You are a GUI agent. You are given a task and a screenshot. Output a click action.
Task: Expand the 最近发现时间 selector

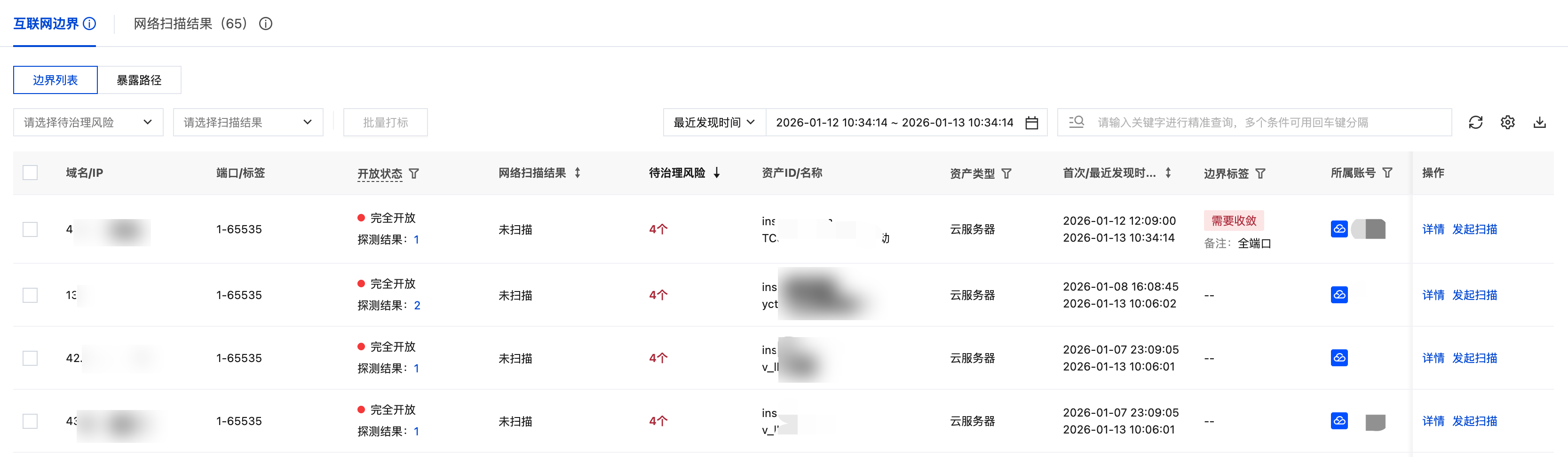coord(714,122)
